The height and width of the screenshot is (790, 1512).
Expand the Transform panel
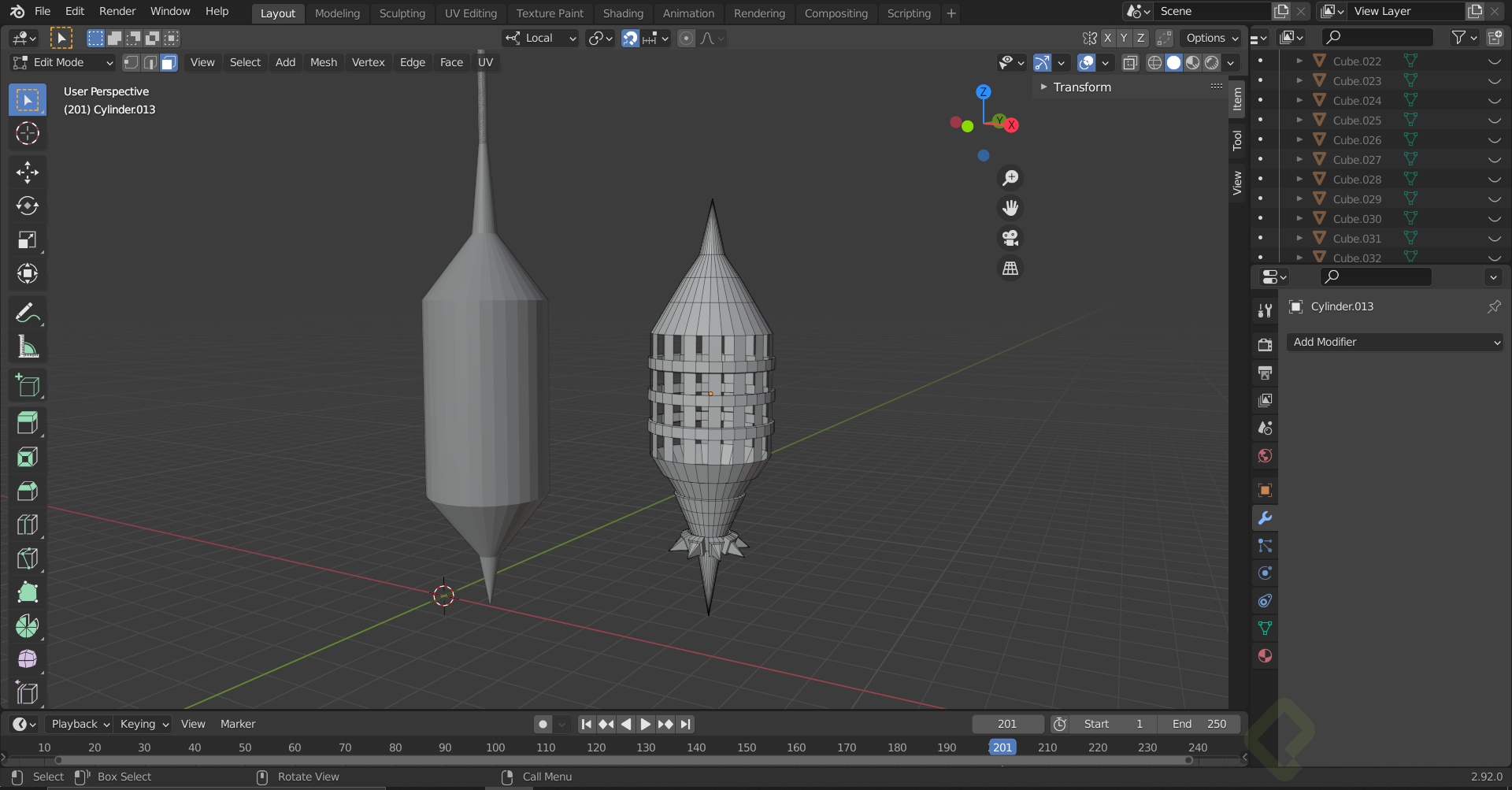pyautogui.click(x=1081, y=87)
